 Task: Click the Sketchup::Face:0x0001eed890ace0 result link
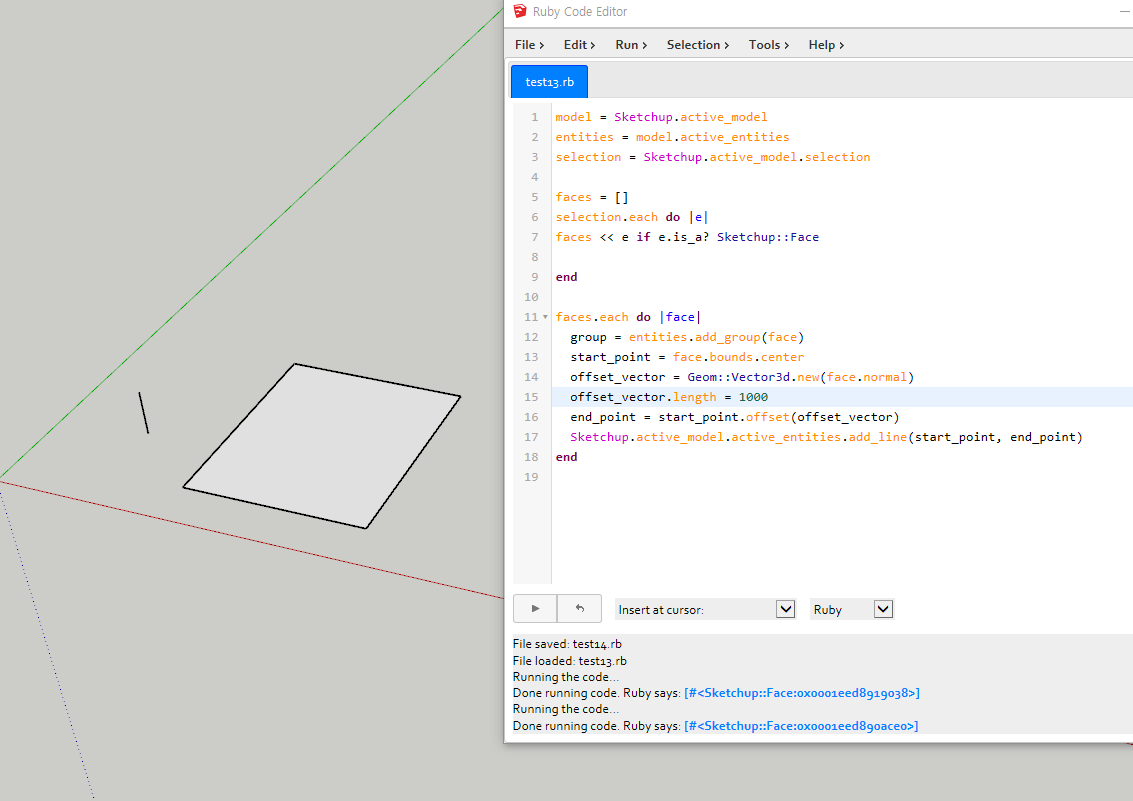pos(801,726)
